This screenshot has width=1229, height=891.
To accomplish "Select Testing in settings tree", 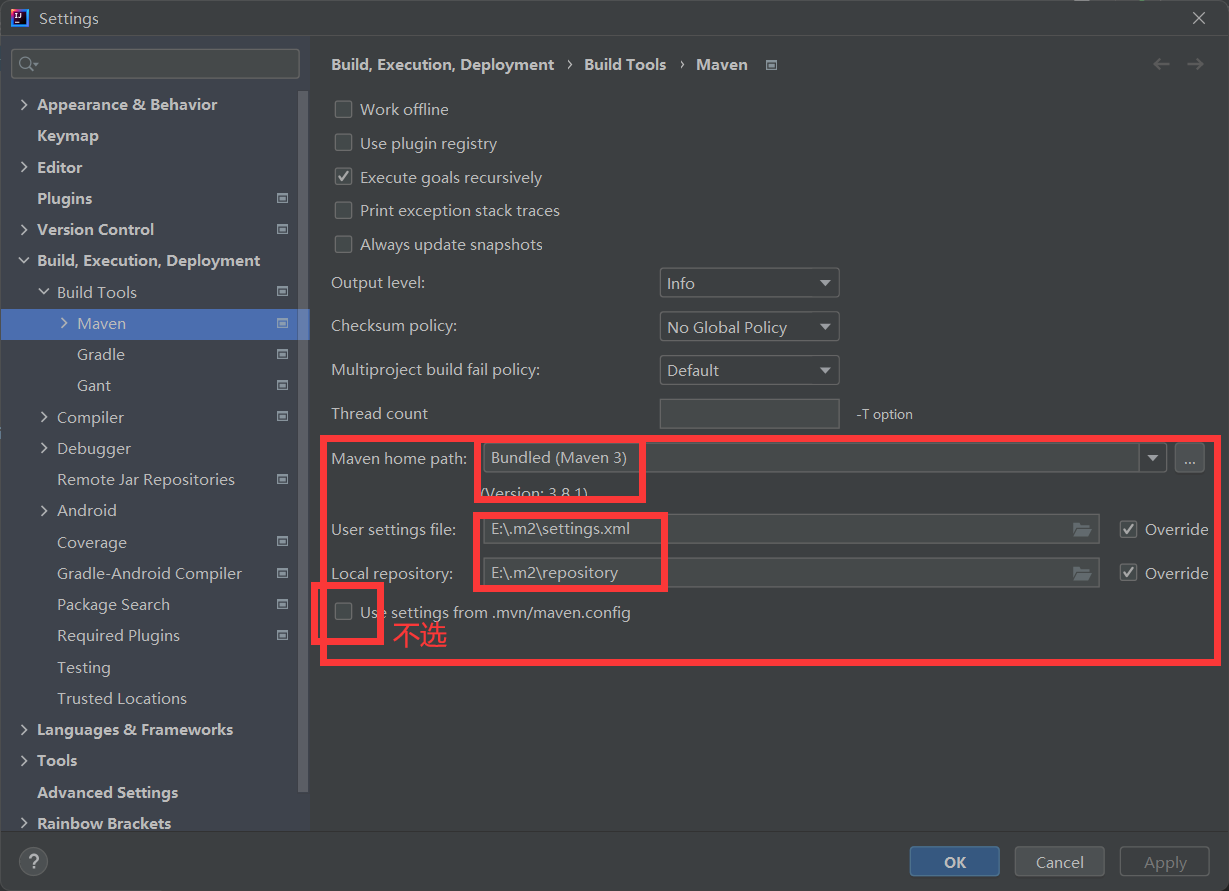I will tap(84, 667).
